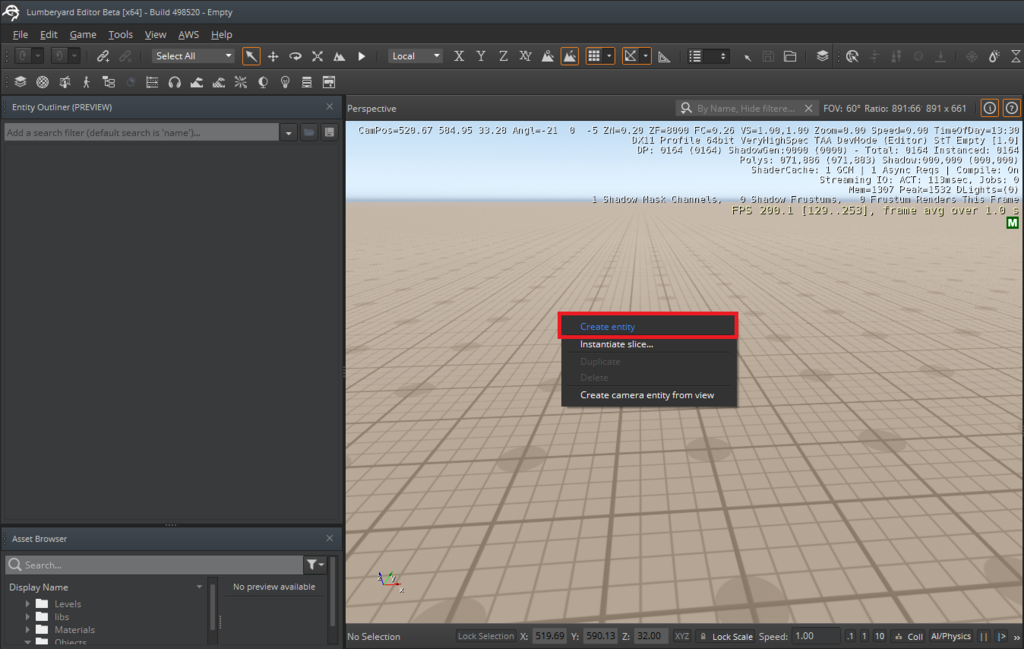Toggle the Lock Scale button

pyautogui.click(x=726, y=636)
